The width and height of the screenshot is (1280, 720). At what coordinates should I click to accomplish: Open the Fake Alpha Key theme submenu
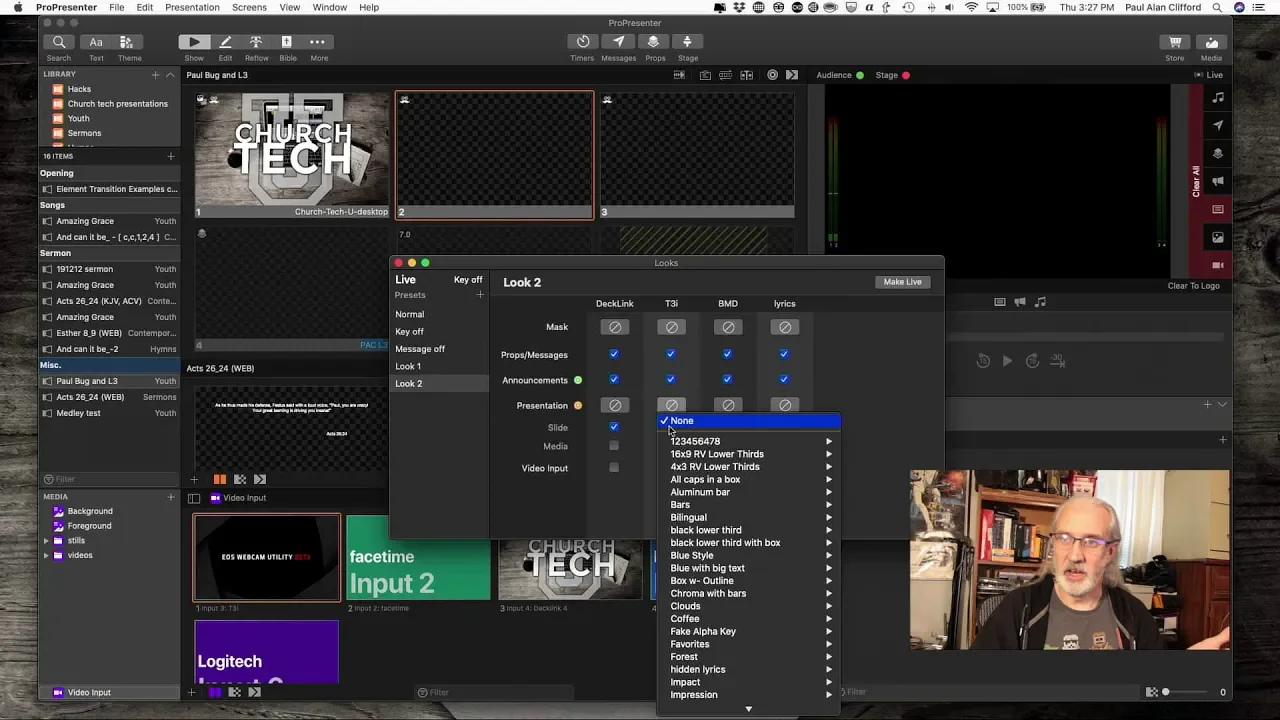(748, 632)
